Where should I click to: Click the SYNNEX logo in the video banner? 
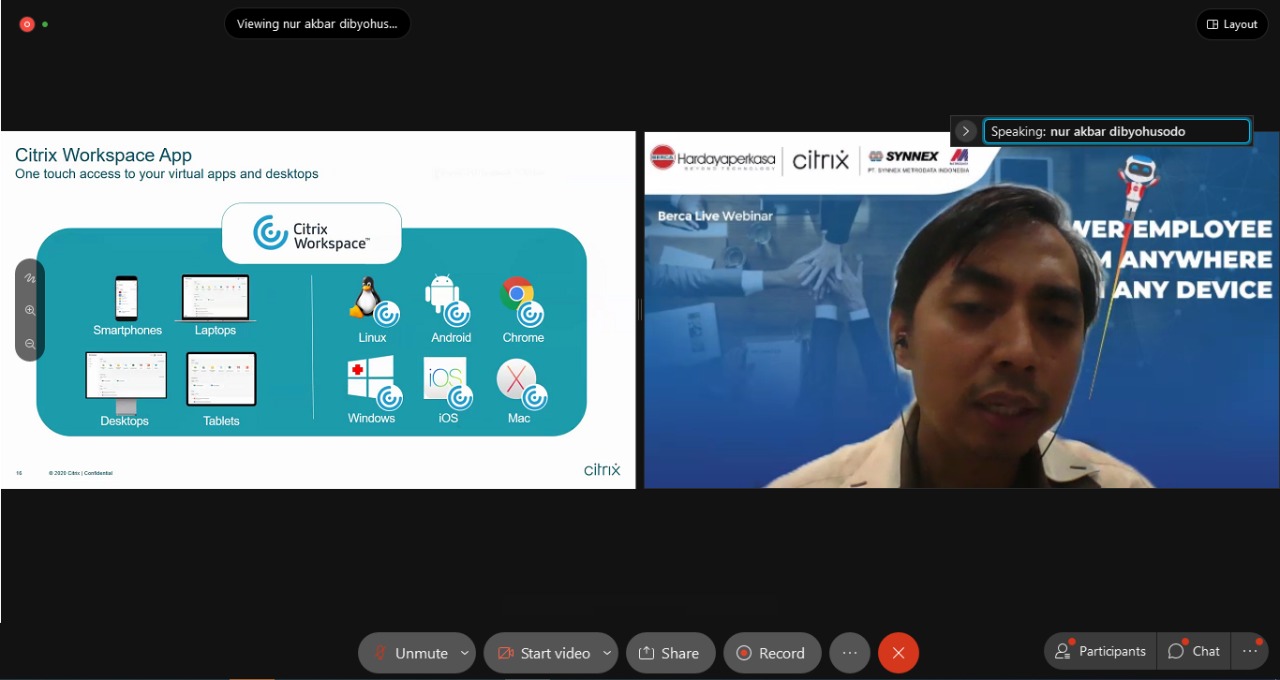904,156
